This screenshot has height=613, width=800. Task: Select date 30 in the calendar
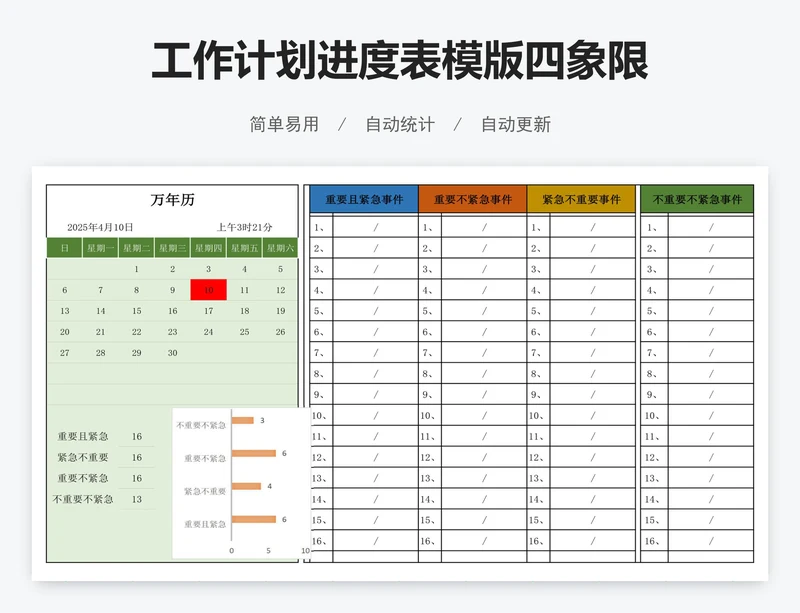click(x=172, y=353)
